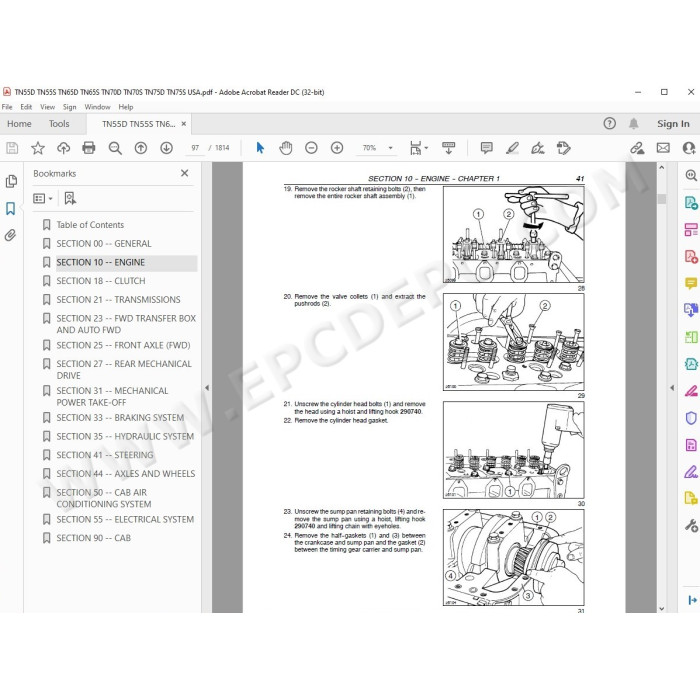Screen dimensions: 700x700
Task: Open the Help question mark icon
Action: click(609, 124)
